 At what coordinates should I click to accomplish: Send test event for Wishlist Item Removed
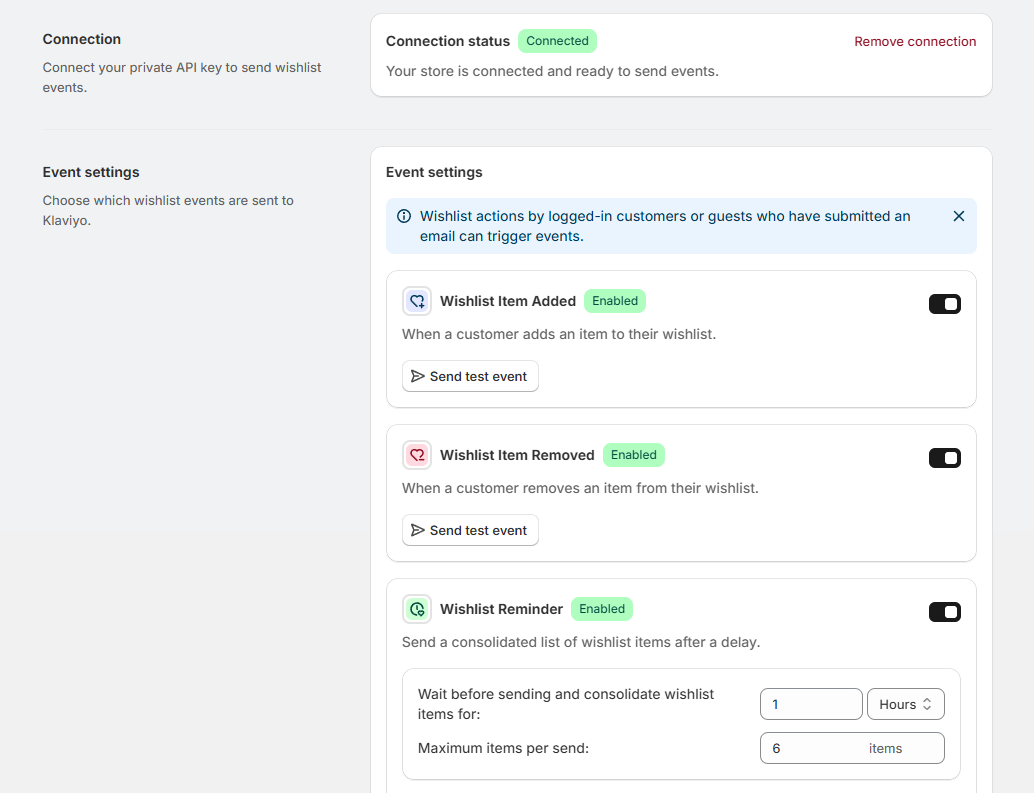pos(470,531)
